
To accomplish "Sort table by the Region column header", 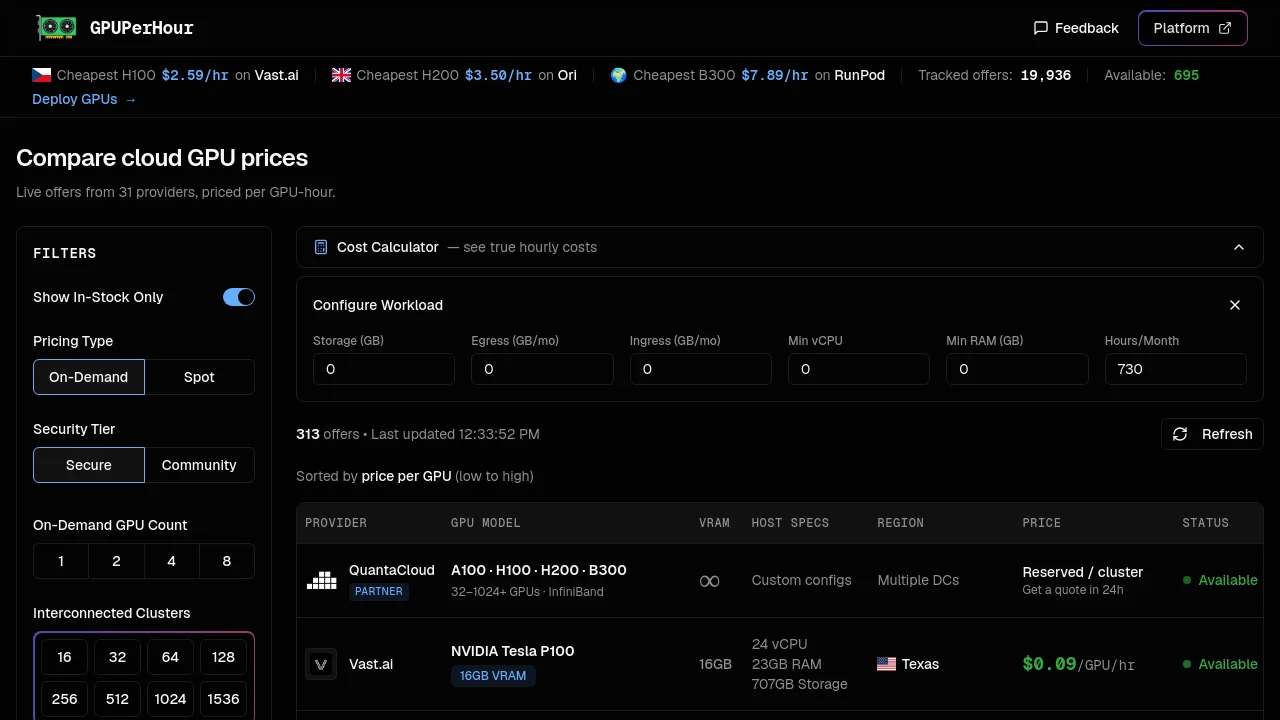I will [901, 523].
